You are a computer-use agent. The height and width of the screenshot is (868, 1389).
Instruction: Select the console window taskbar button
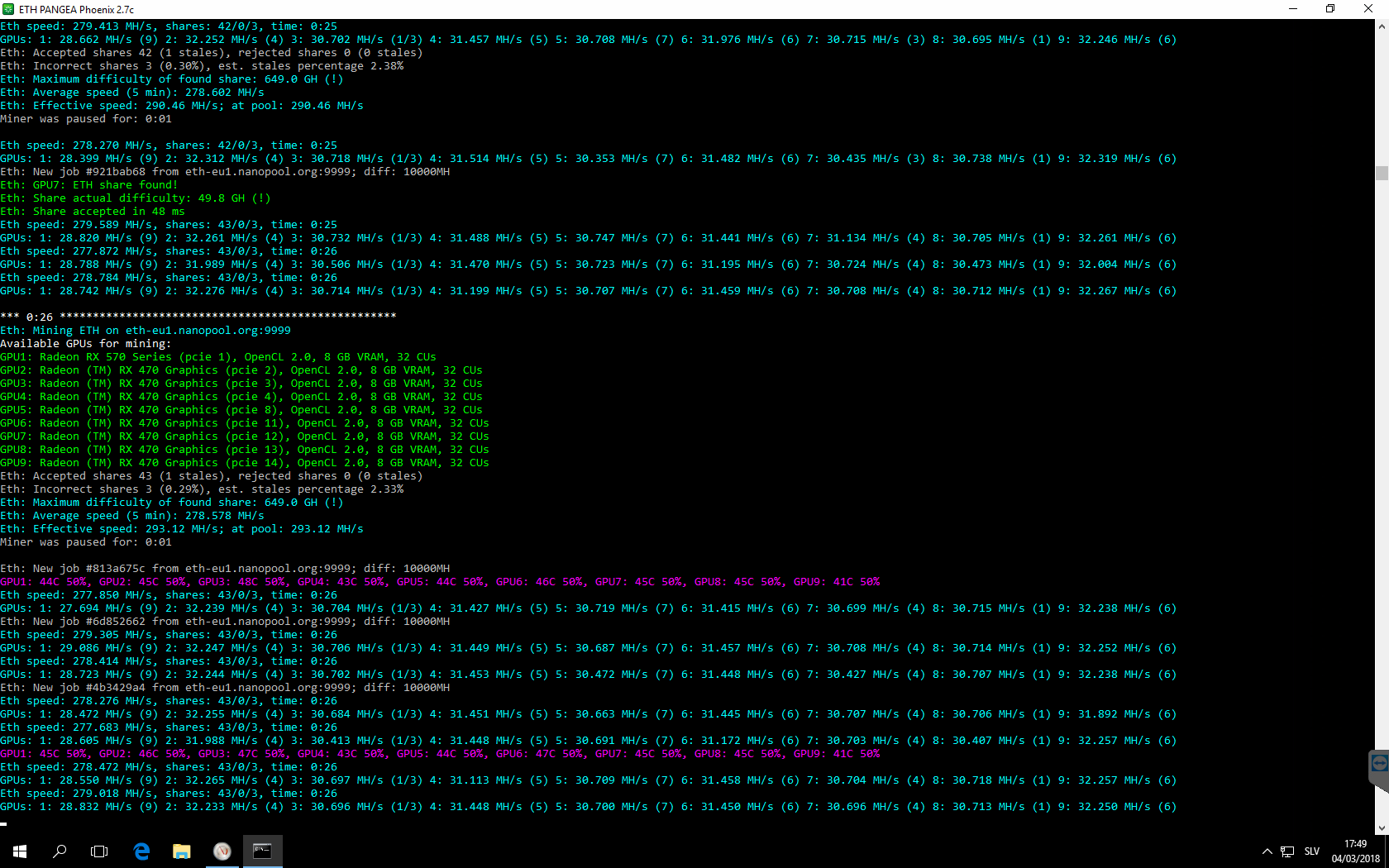[x=262, y=851]
